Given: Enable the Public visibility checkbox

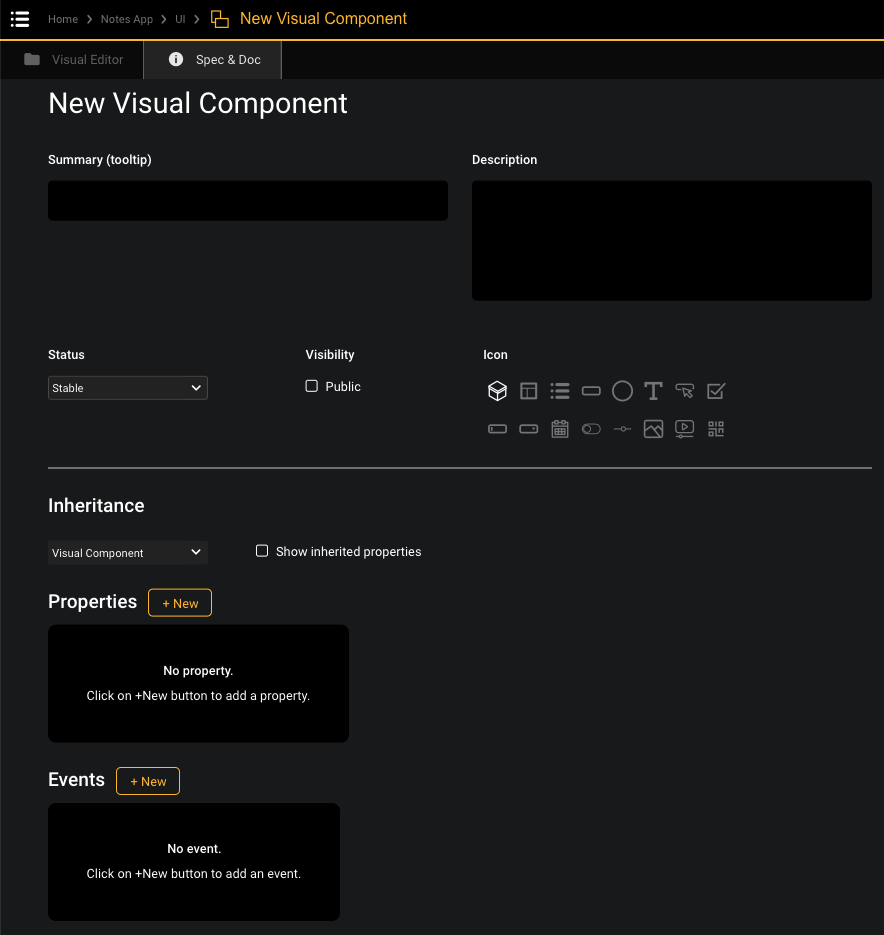Looking at the screenshot, I should (x=311, y=385).
